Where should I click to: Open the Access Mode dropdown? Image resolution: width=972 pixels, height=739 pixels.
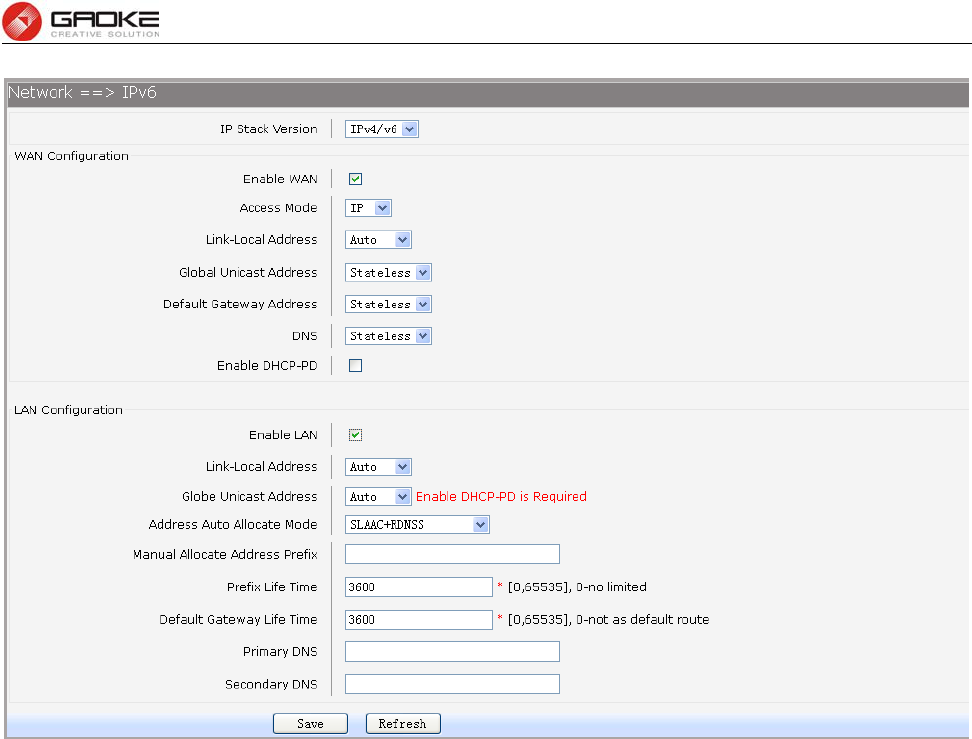pos(368,208)
